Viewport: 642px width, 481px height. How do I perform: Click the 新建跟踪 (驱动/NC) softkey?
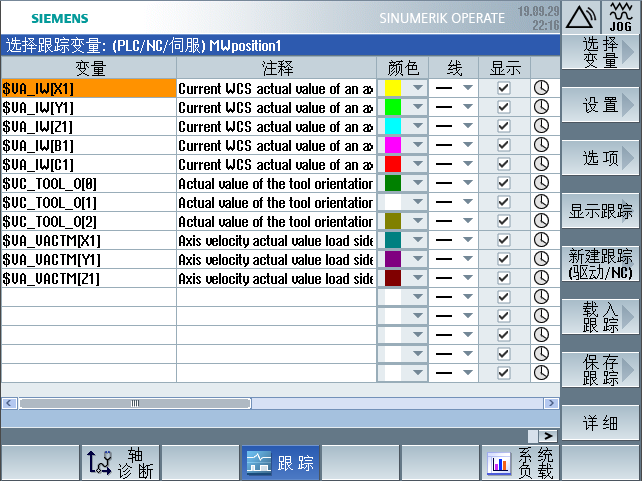point(600,264)
